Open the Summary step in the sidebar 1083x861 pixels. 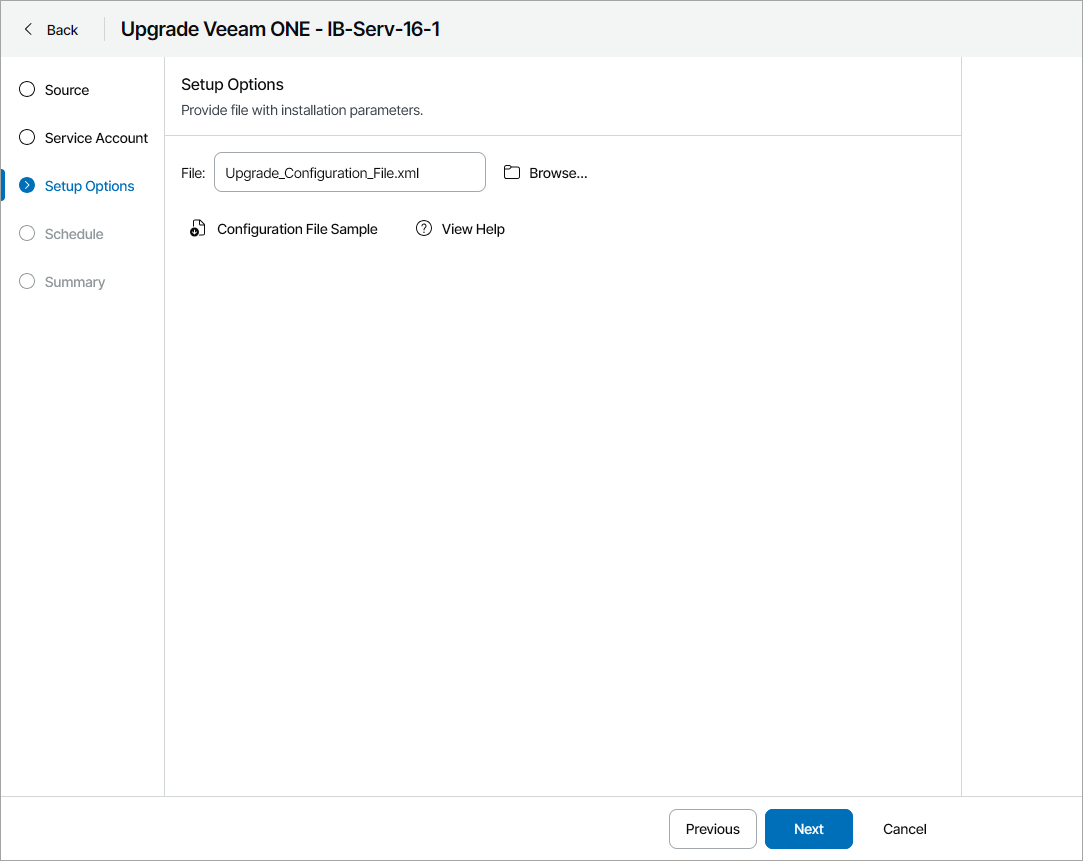[x=73, y=281]
